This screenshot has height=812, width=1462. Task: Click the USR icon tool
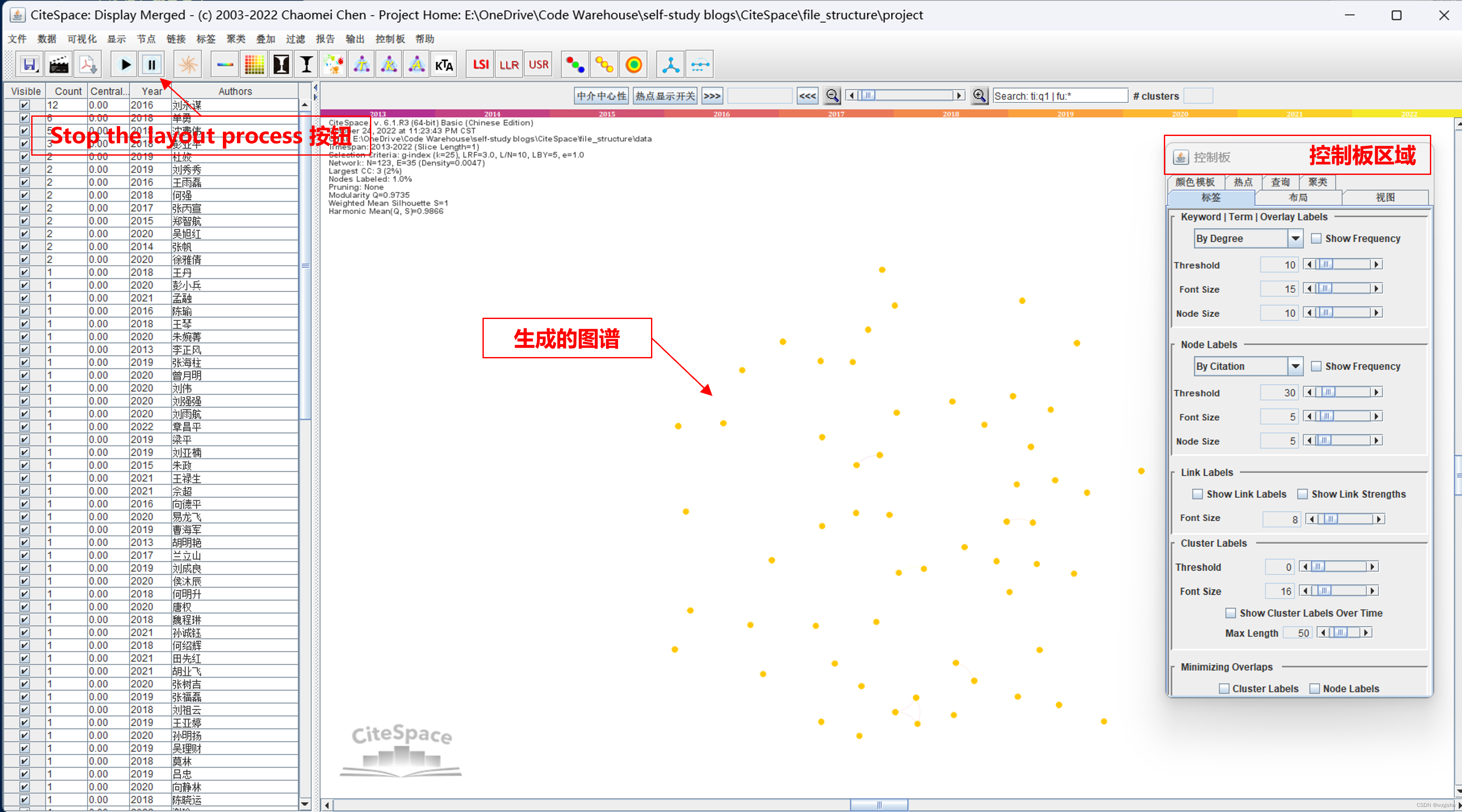tap(539, 64)
